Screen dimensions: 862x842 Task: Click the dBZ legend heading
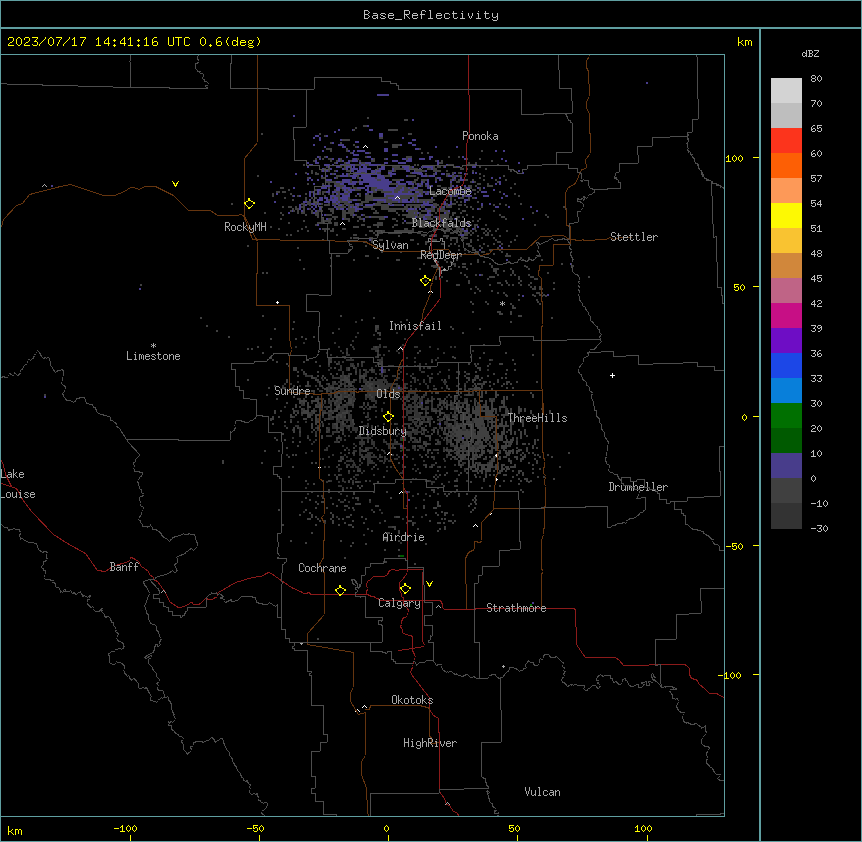(810, 53)
